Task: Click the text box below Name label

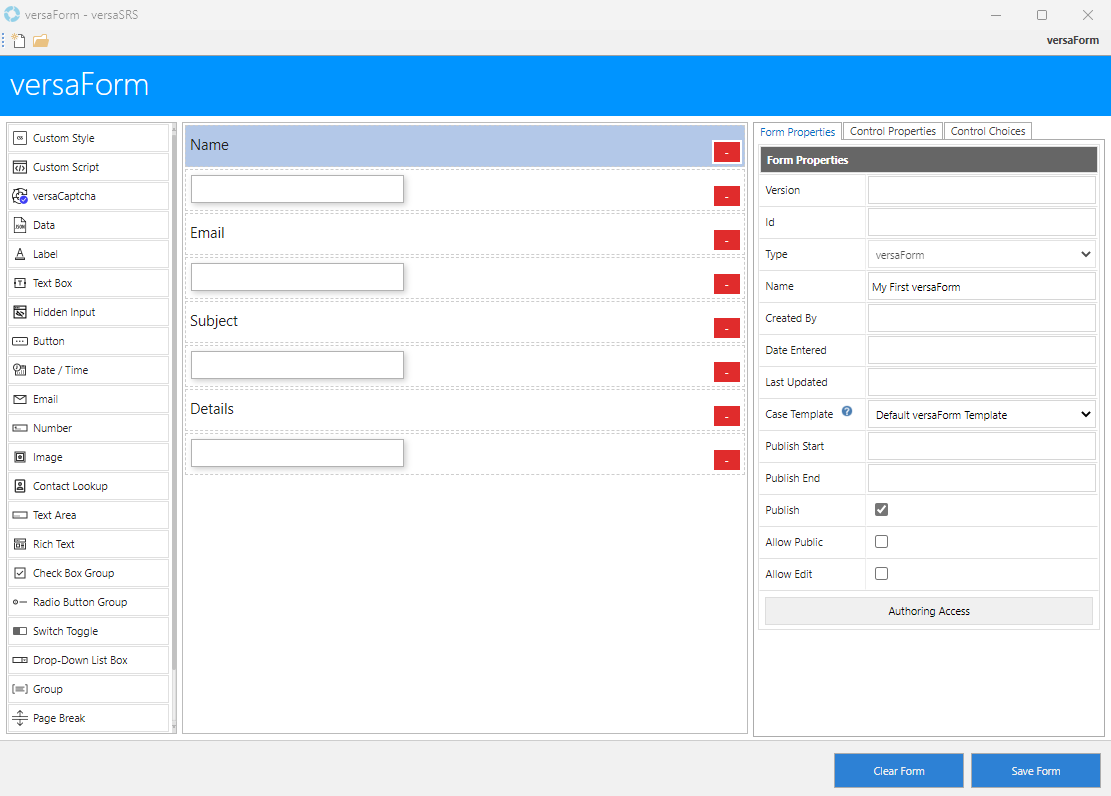Action: (x=297, y=189)
